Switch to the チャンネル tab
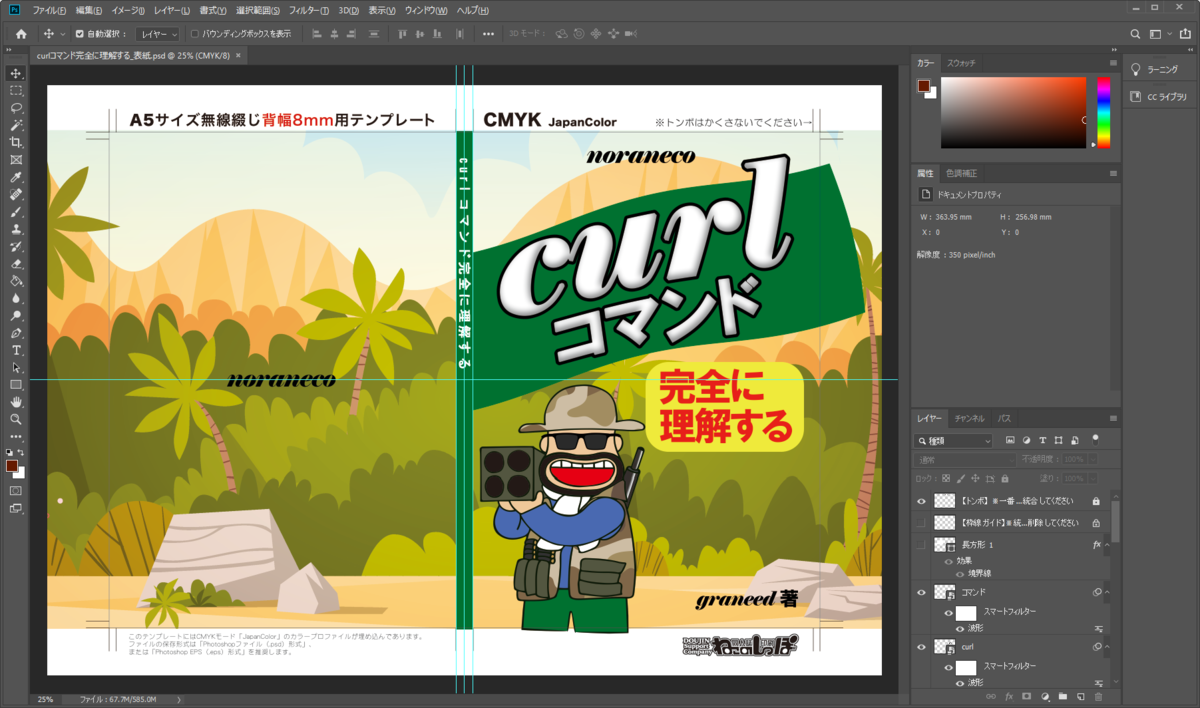Screen dimensions: 1200x708 pyautogui.click(x=969, y=418)
